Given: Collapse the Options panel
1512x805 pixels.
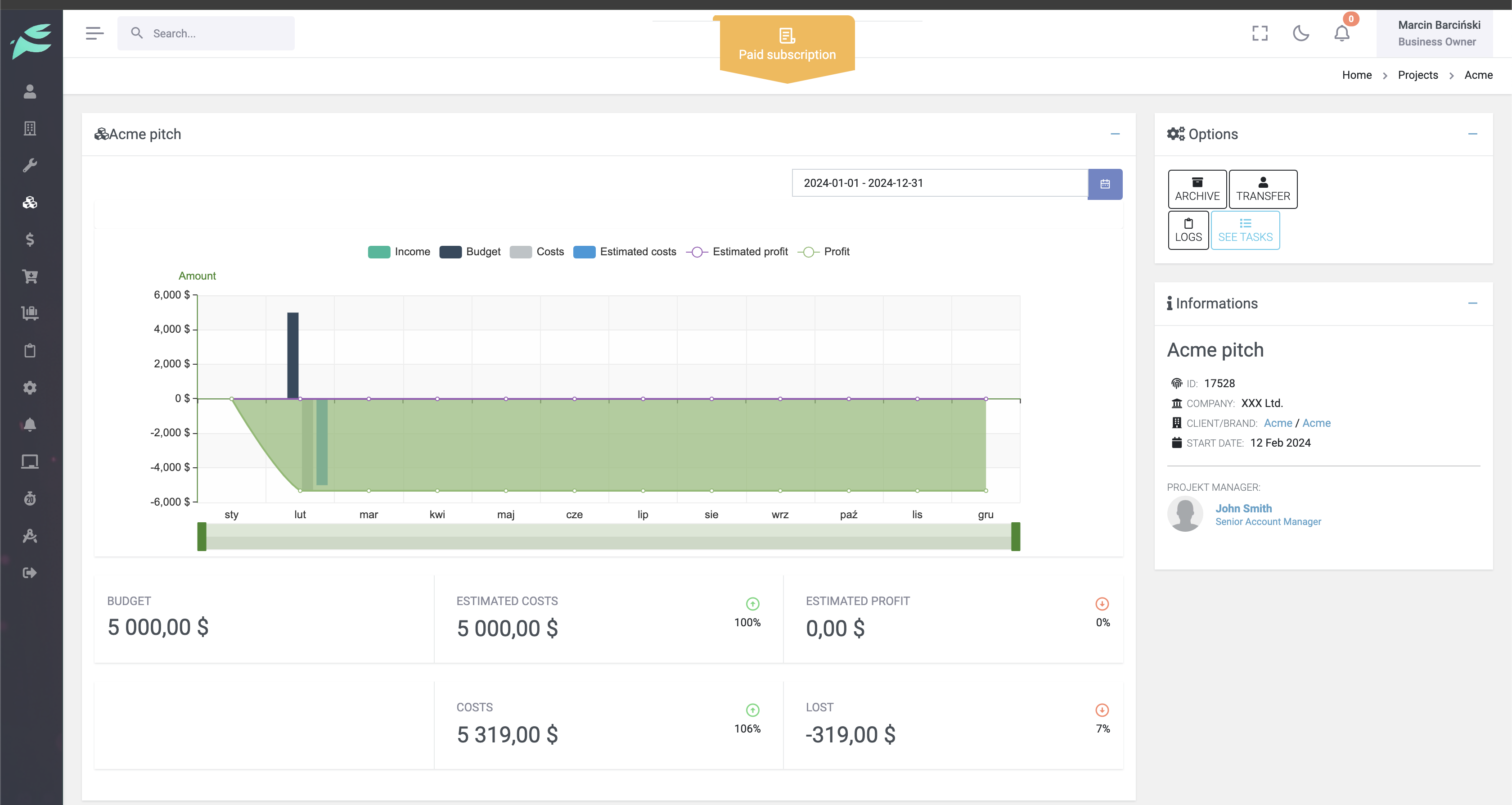Looking at the screenshot, I should click(x=1473, y=134).
